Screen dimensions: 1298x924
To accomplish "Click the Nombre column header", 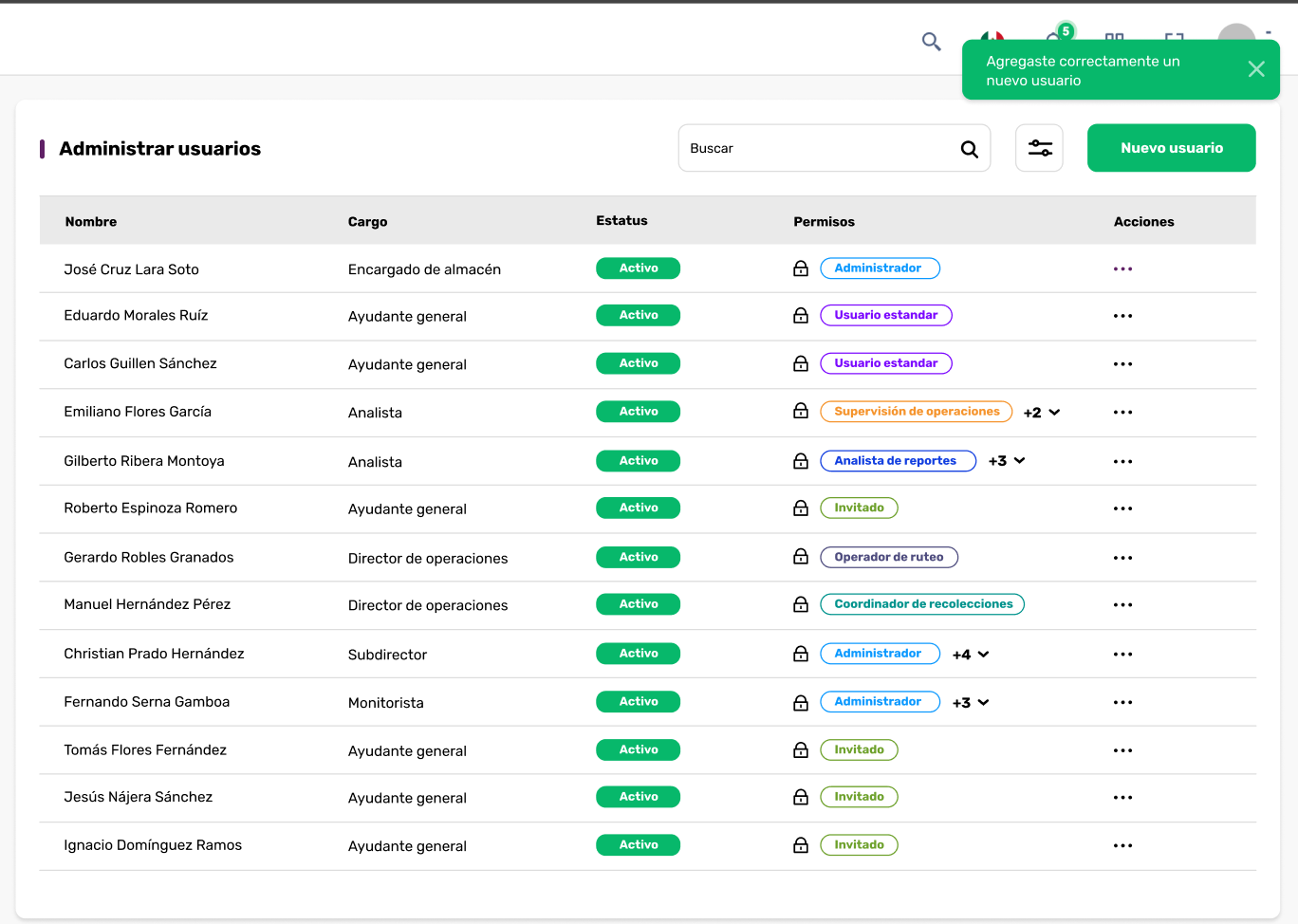I will [91, 222].
